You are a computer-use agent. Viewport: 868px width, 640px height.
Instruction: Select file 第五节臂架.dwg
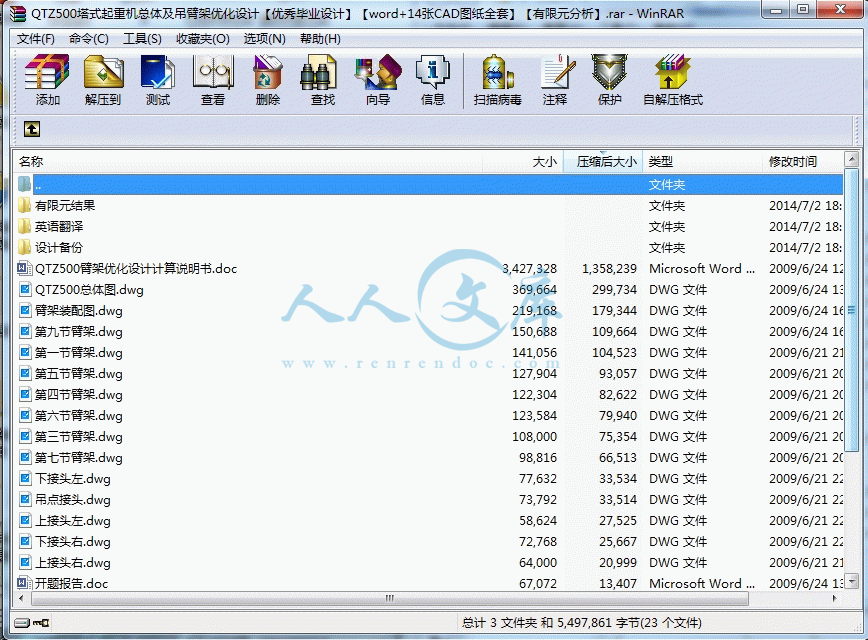click(79, 374)
